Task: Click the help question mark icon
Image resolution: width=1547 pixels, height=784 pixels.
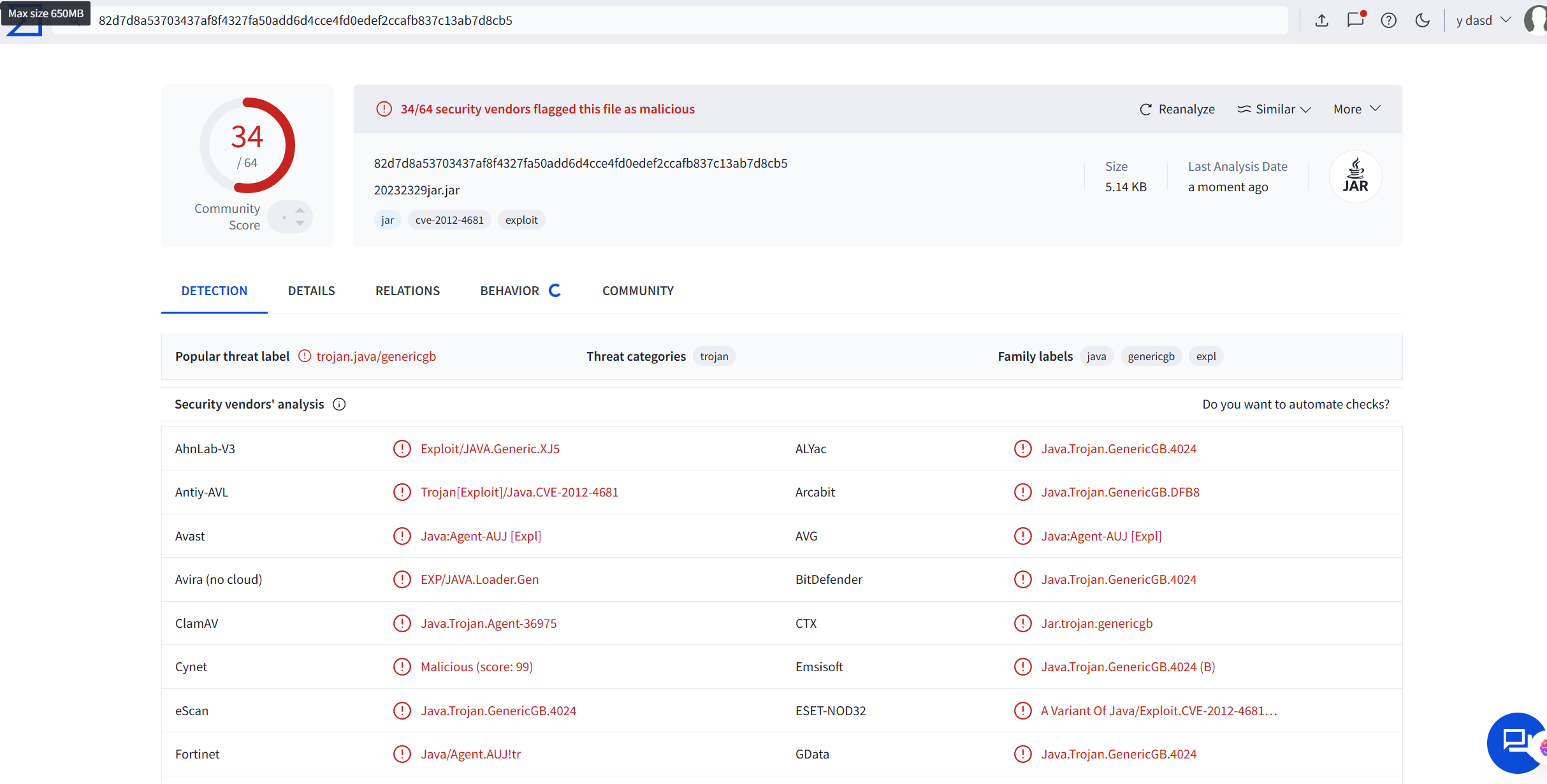Action: point(1388,20)
